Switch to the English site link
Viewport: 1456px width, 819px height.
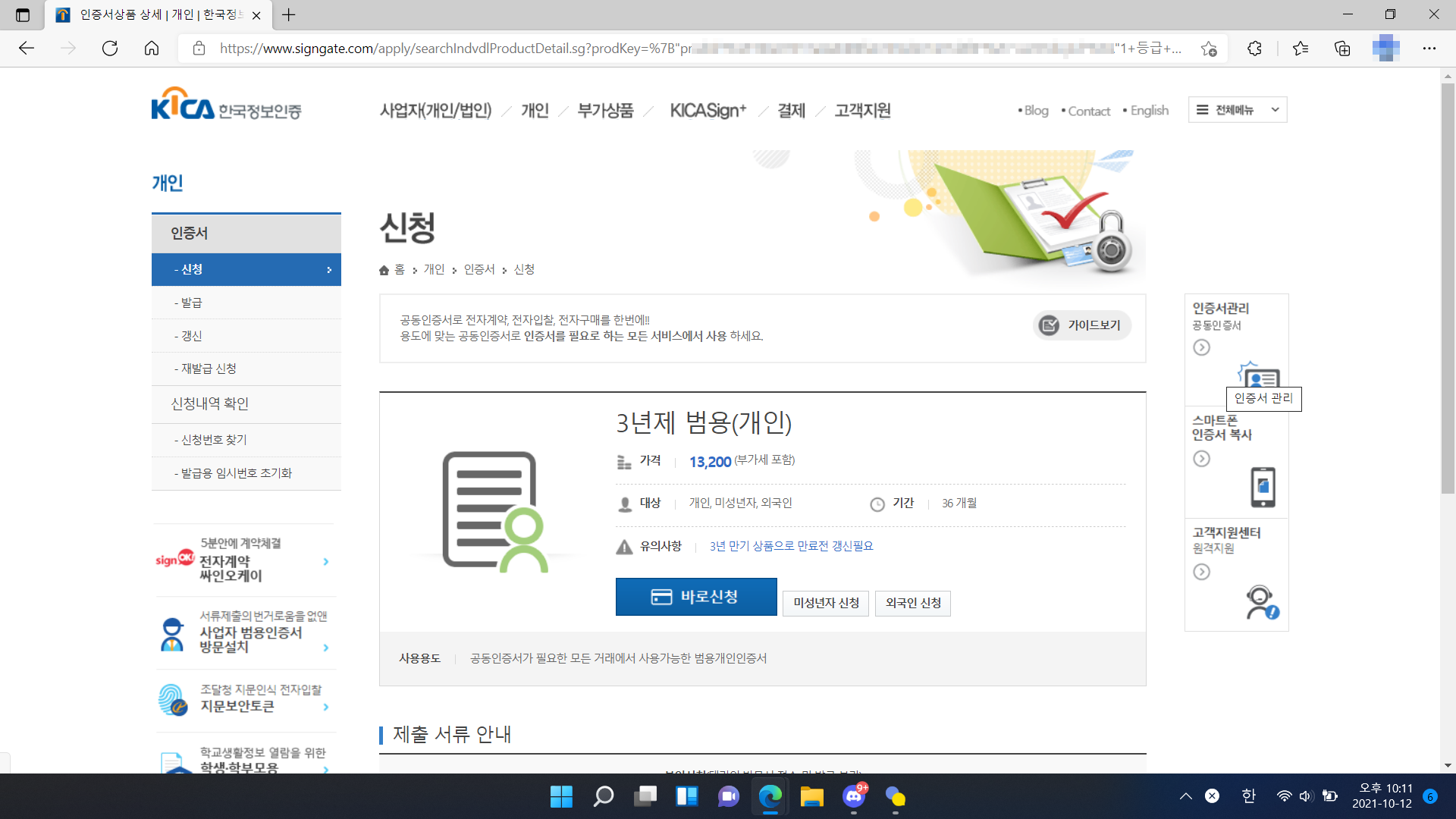pos(1149,111)
